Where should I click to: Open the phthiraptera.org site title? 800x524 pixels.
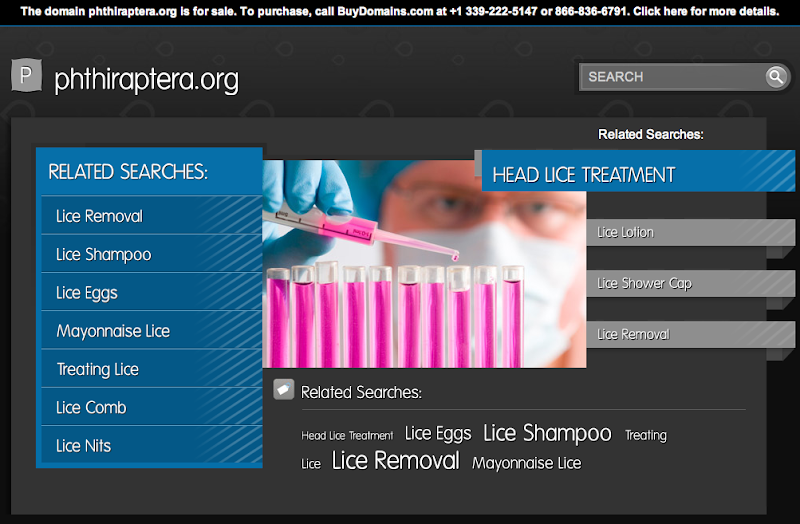point(146,80)
